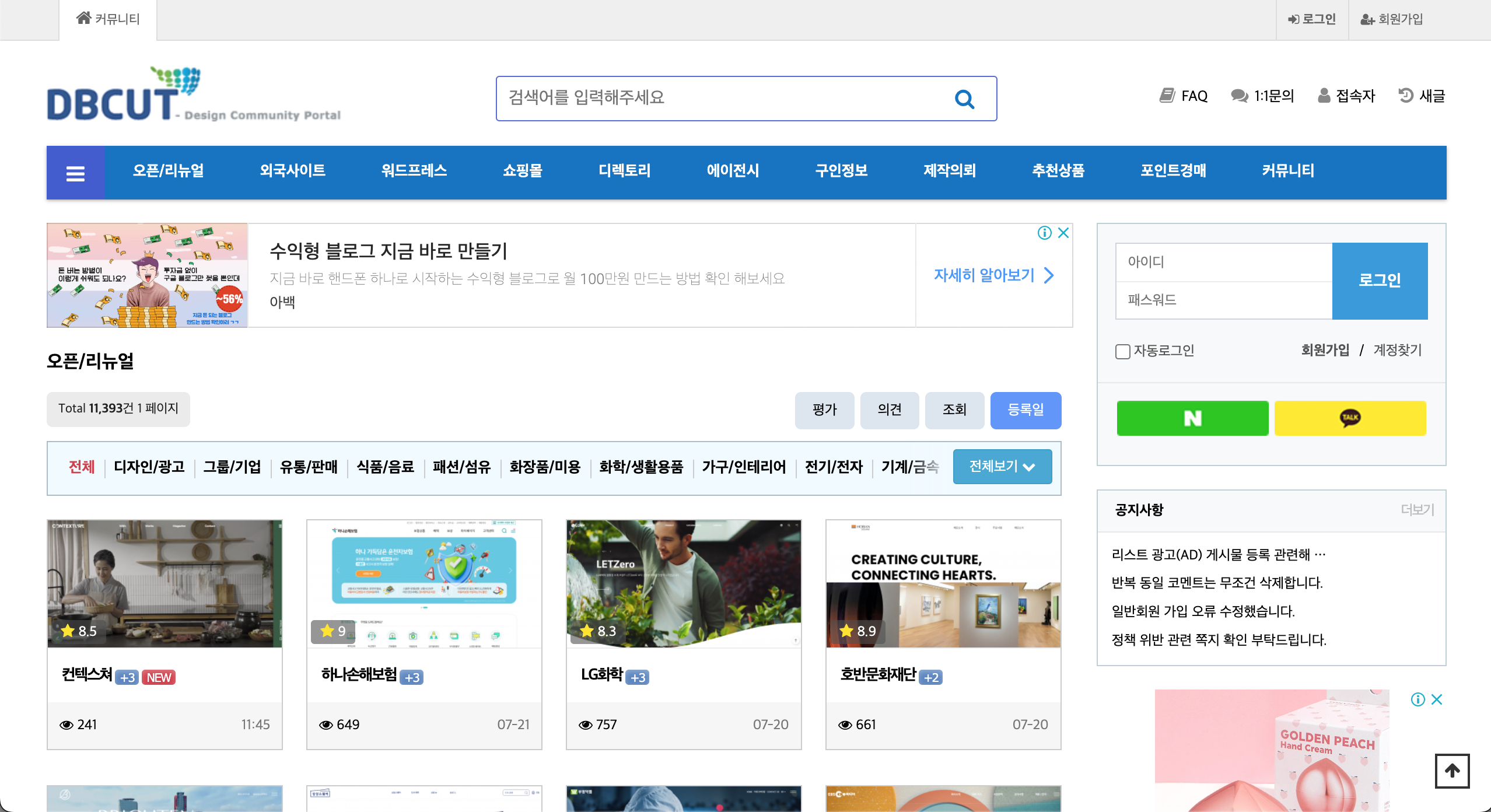Follow the 자세히 알아보기 ad chevron link

tap(994, 275)
